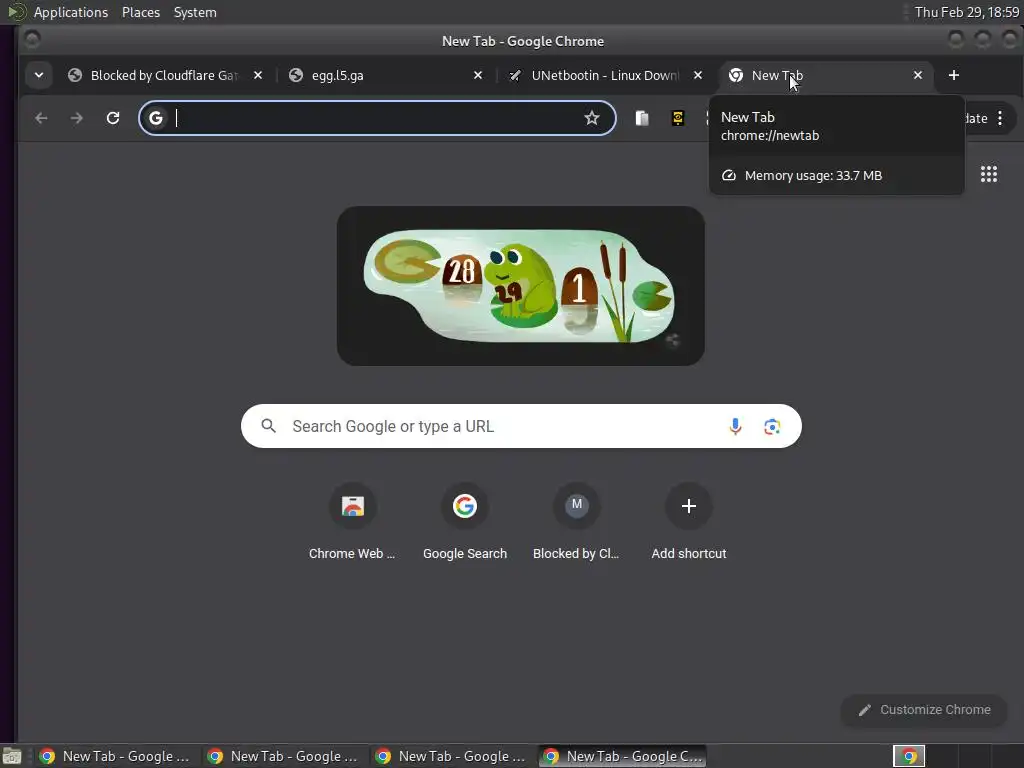This screenshot has height=768, width=1024.
Task: Click the Search Google or type a URL box
Action: pos(521,426)
